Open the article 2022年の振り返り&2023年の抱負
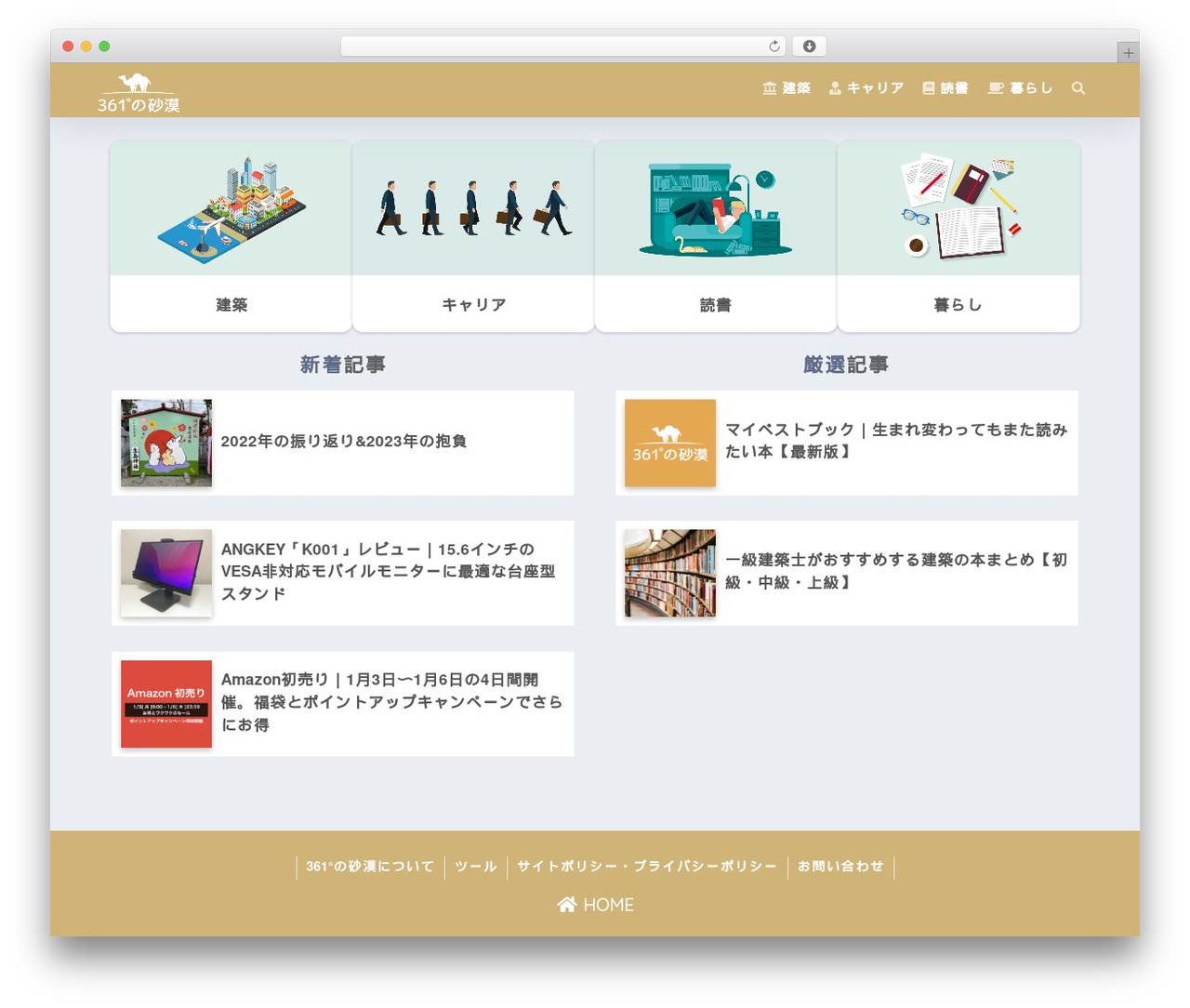Viewport: 1190px width, 1008px height. pyautogui.click(x=343, y=443)
